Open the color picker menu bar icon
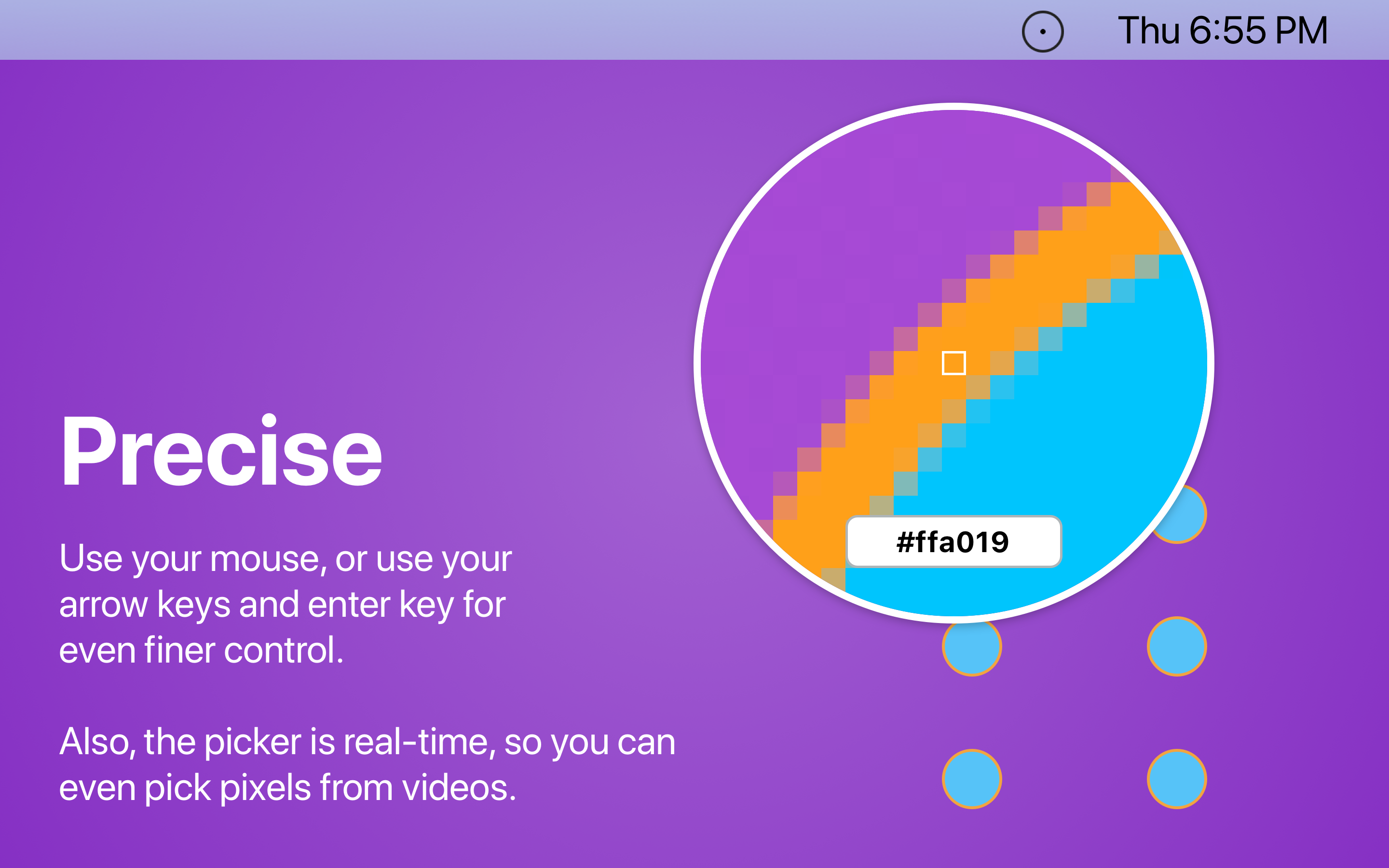The width and height of the screenshot is (1389, 868). (x=1042, y=31)
